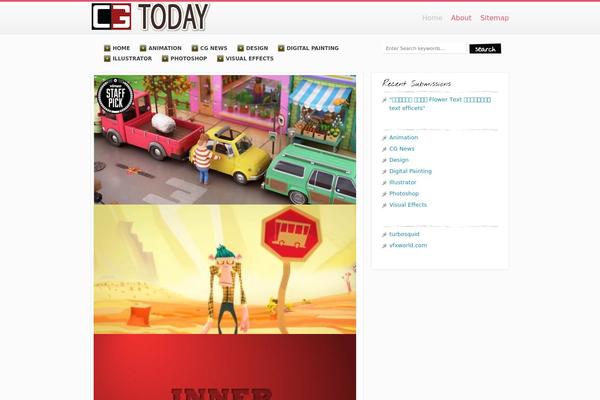Open the ANIMATION navigation category
Screen dimensions: 600x400
(x=165, y=48)
